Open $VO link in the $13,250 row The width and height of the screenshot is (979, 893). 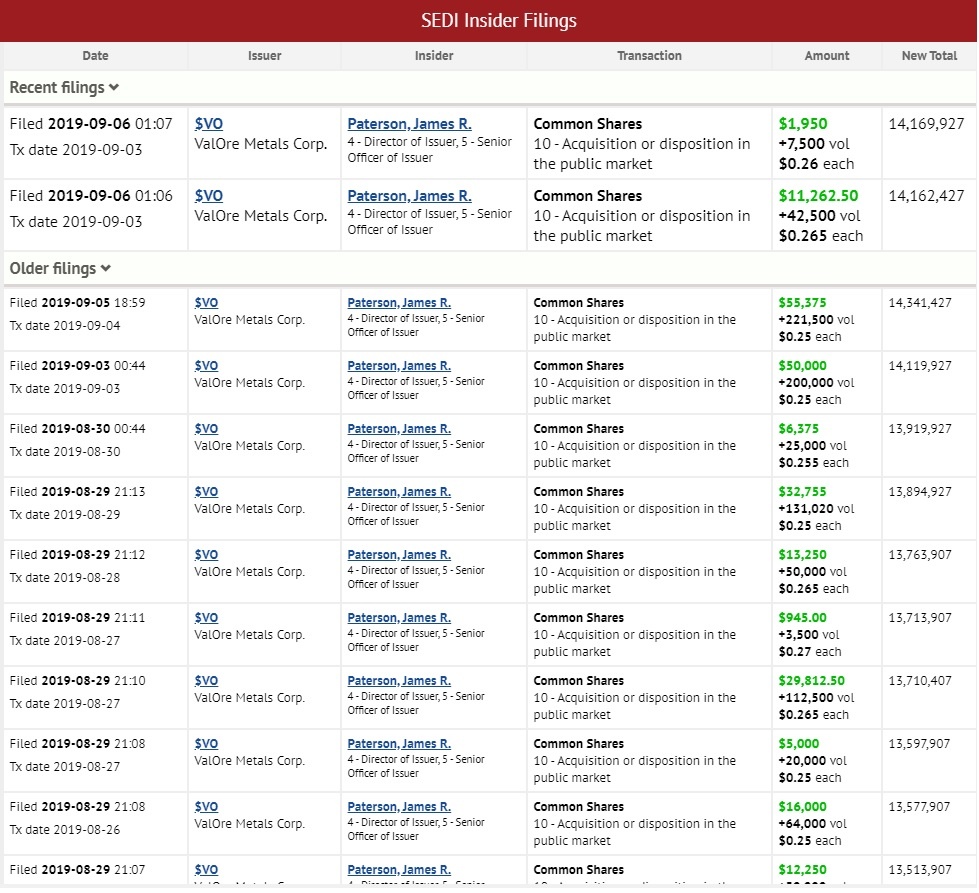[206, 555]
